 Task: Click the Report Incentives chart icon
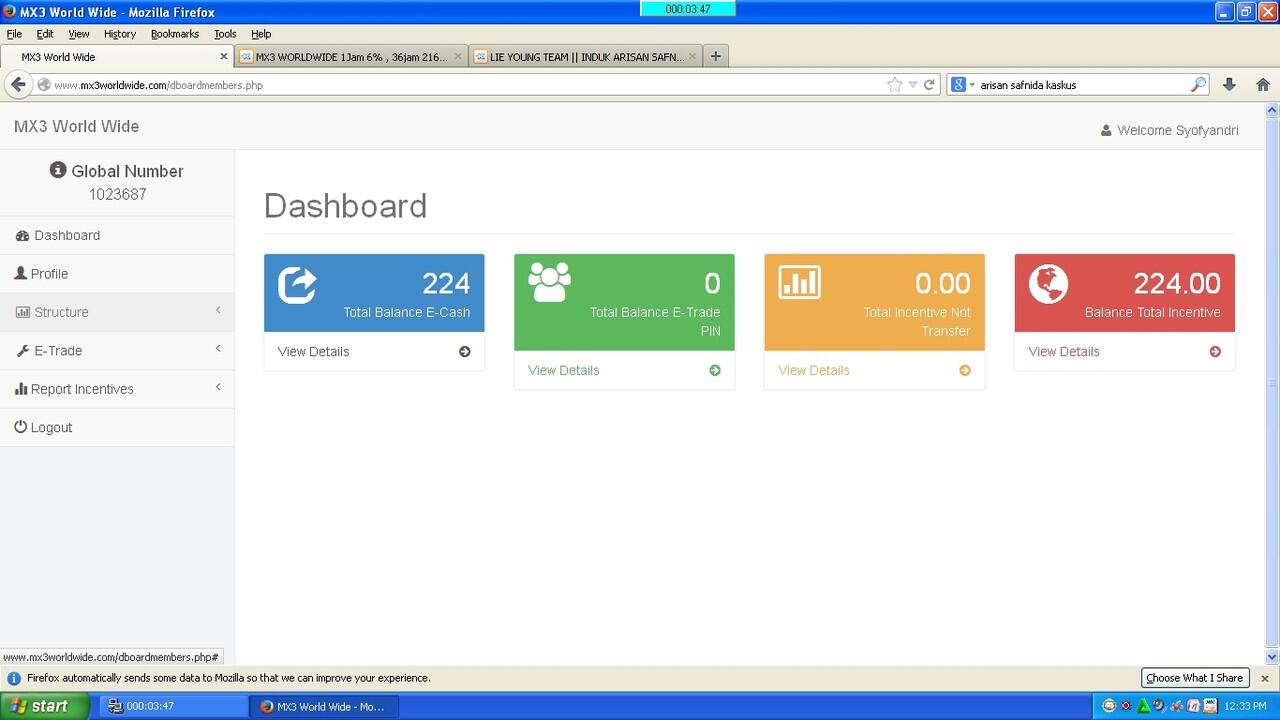click(x=21, y=389)
